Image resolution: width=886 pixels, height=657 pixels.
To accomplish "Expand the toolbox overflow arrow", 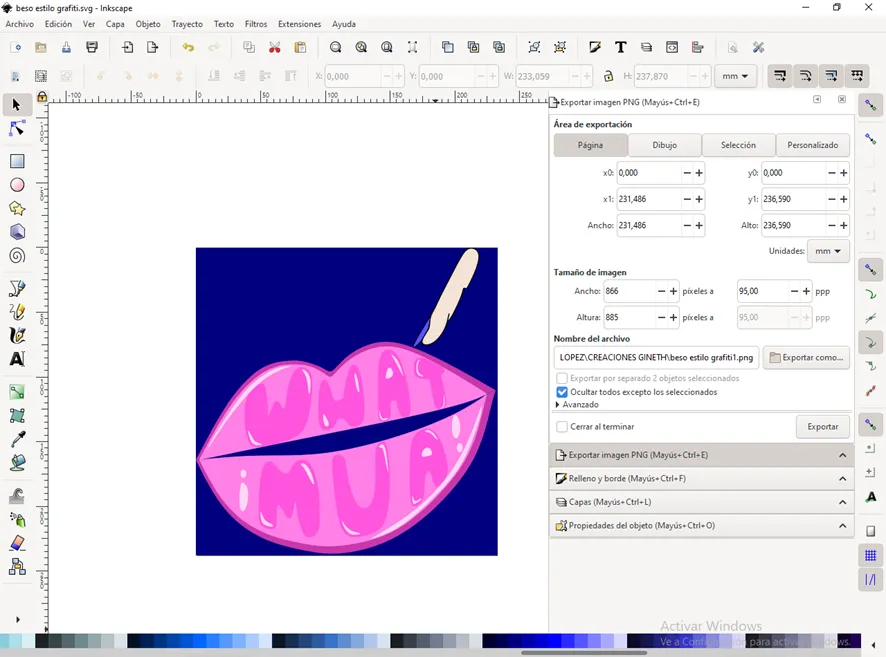I will pyautogui.click(x=18, y=620).
